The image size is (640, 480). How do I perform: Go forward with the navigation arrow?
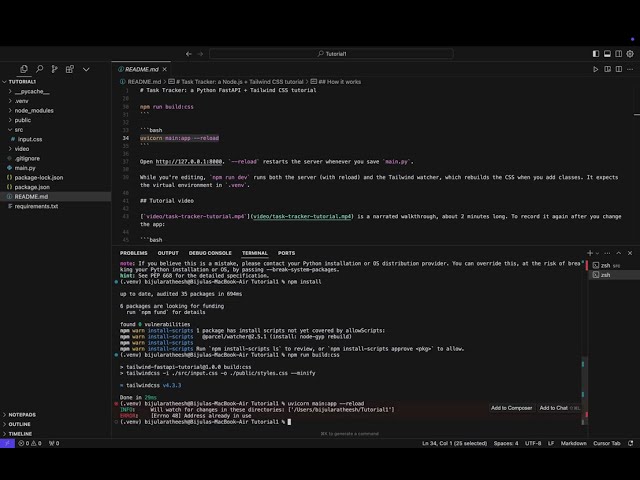tap(200, 54)
